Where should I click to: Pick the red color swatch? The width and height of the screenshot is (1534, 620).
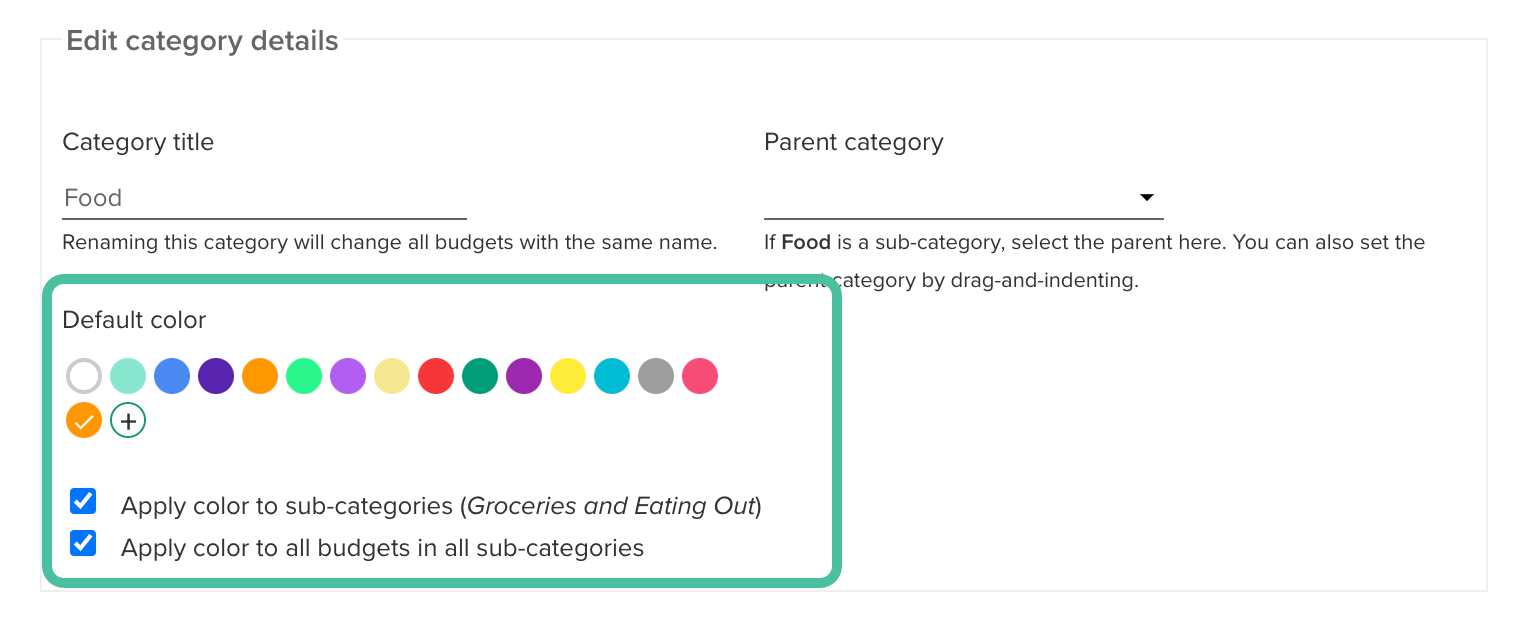(x=436, y=377)
